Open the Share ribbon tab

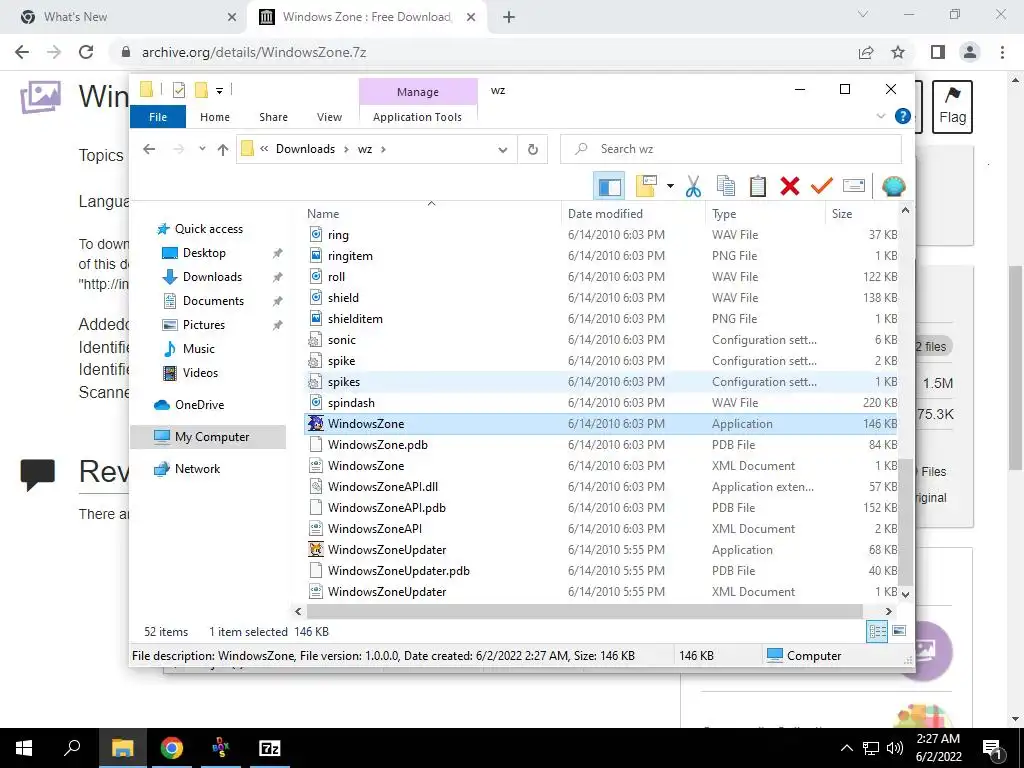coord(273,117)
